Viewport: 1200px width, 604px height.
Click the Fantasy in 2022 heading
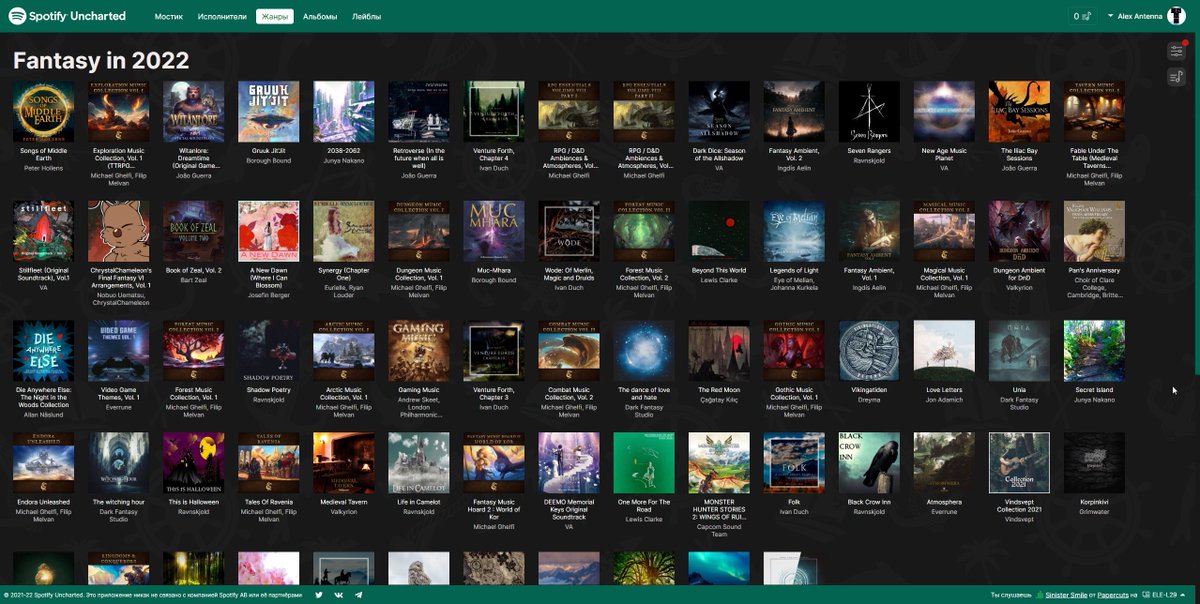tap(101, 60)
